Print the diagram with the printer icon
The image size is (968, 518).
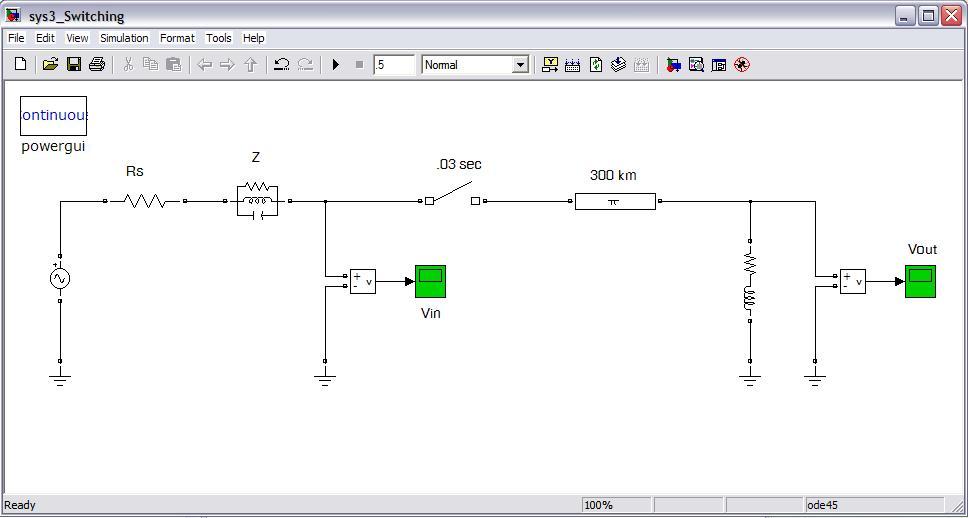pos(97,65)
